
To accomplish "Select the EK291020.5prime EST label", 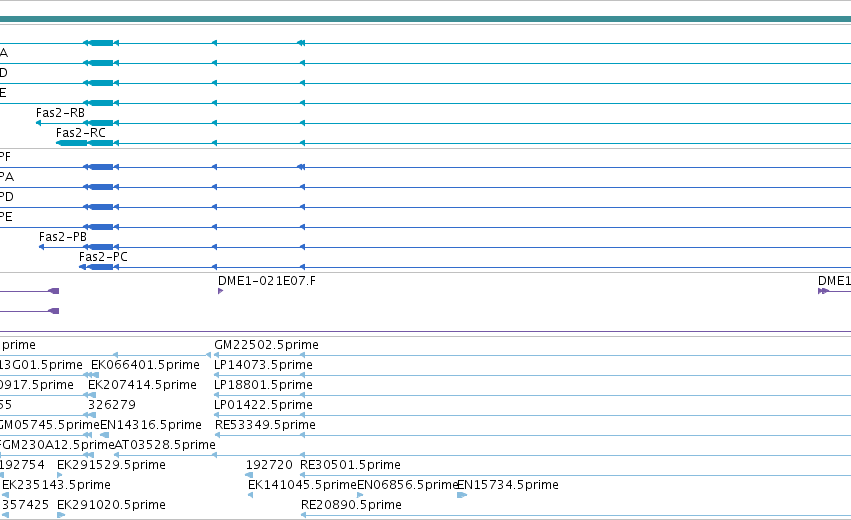I will (111, 505).
